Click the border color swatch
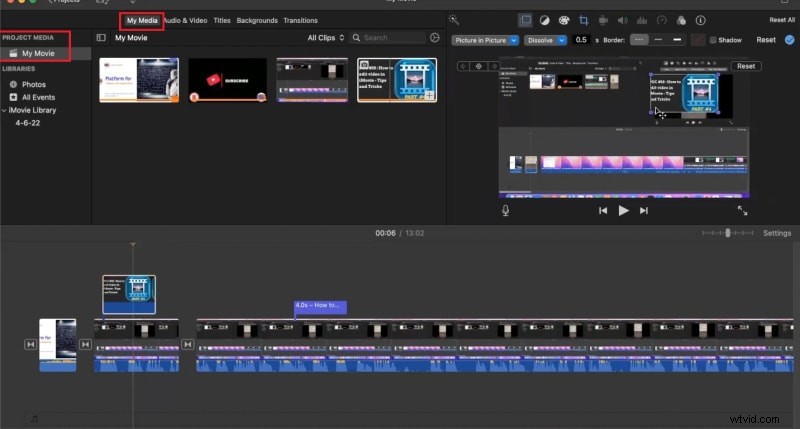Screen dimensions: 800x429 [698, 40]
